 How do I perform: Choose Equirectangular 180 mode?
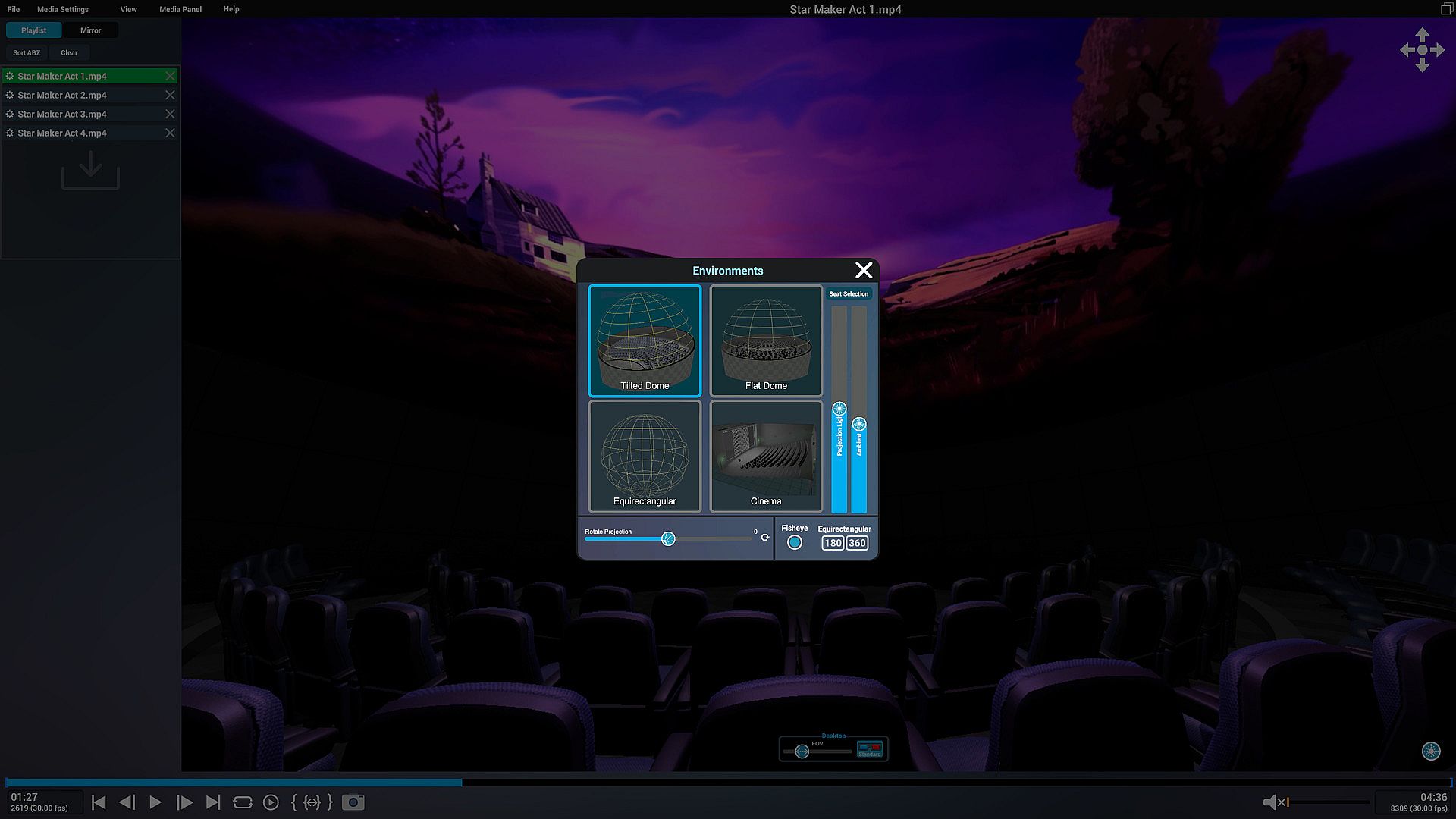(x=833, y=543)
